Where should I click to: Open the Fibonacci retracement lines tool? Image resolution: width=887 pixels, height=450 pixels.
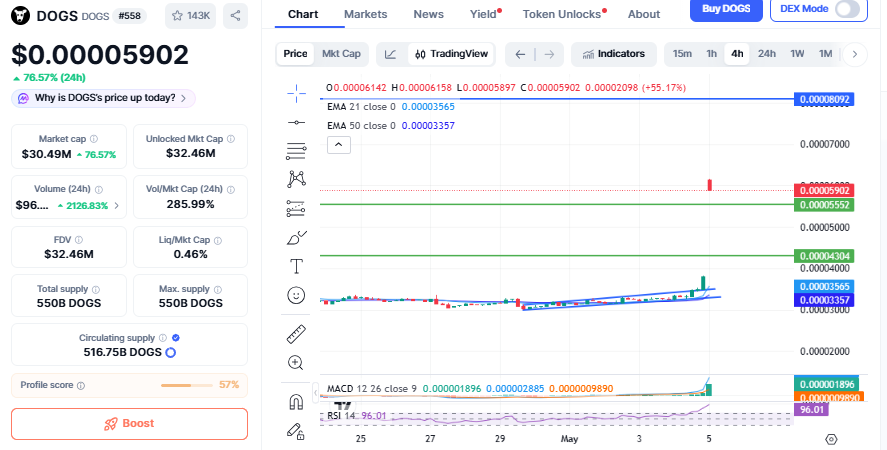point(296,151)
